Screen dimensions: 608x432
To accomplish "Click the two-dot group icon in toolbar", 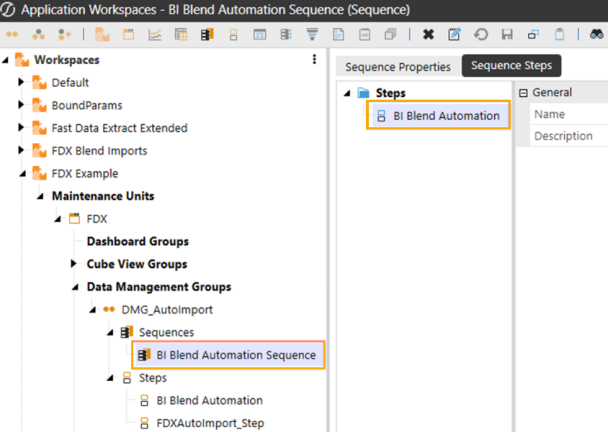I will click(x=12, y=35).
